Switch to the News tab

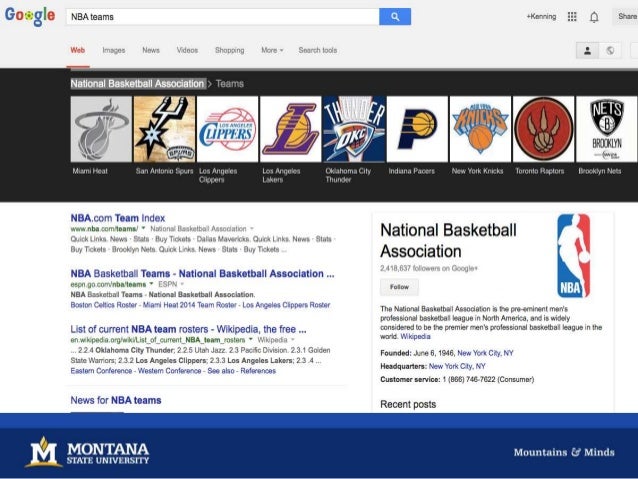click(151, 50)
